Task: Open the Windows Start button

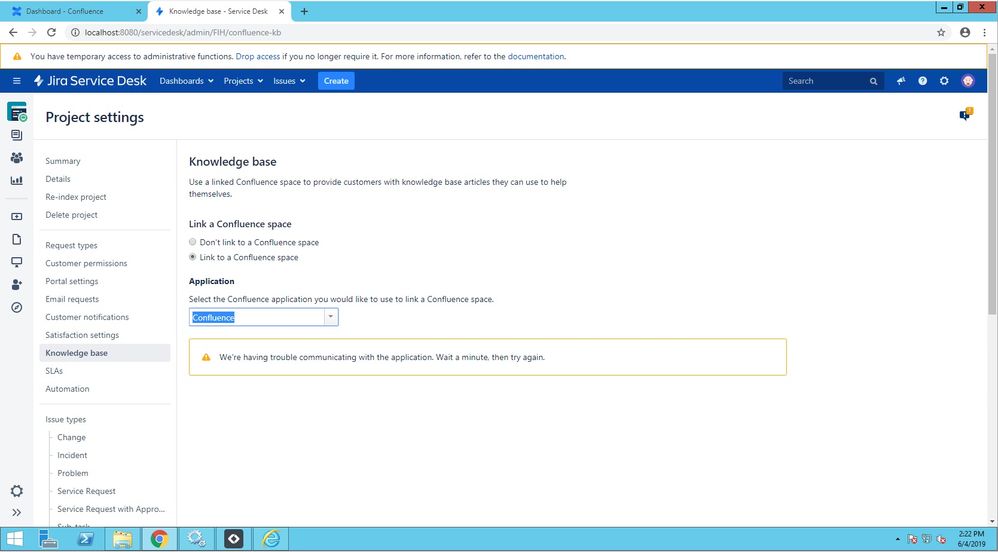Action: pyautogui.click(x=14, y=539)
